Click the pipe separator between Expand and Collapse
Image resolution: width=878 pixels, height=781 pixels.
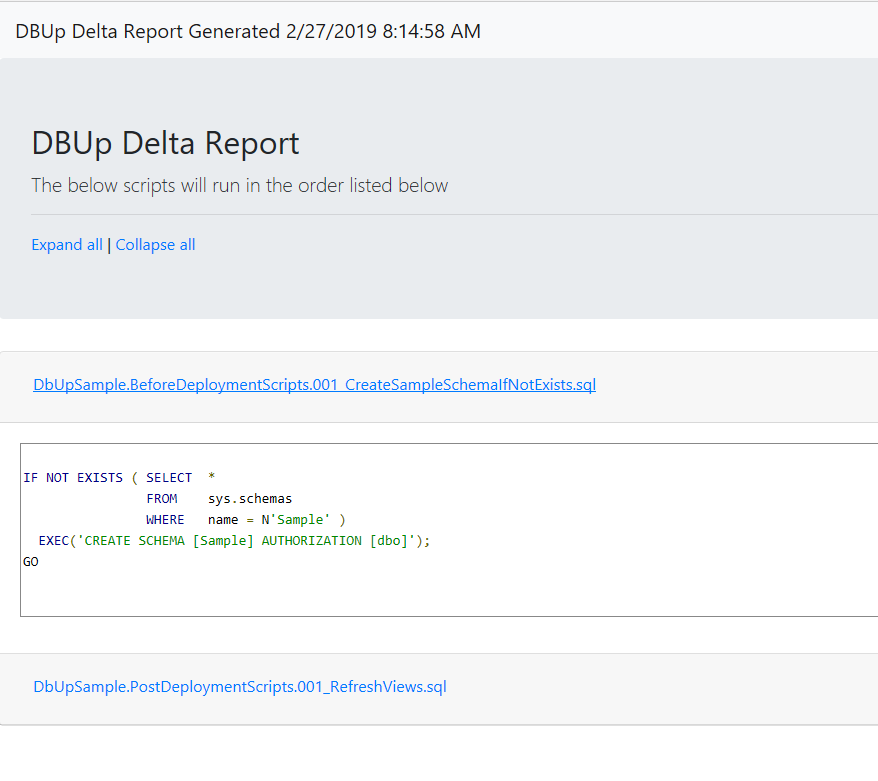pos(109,245)
